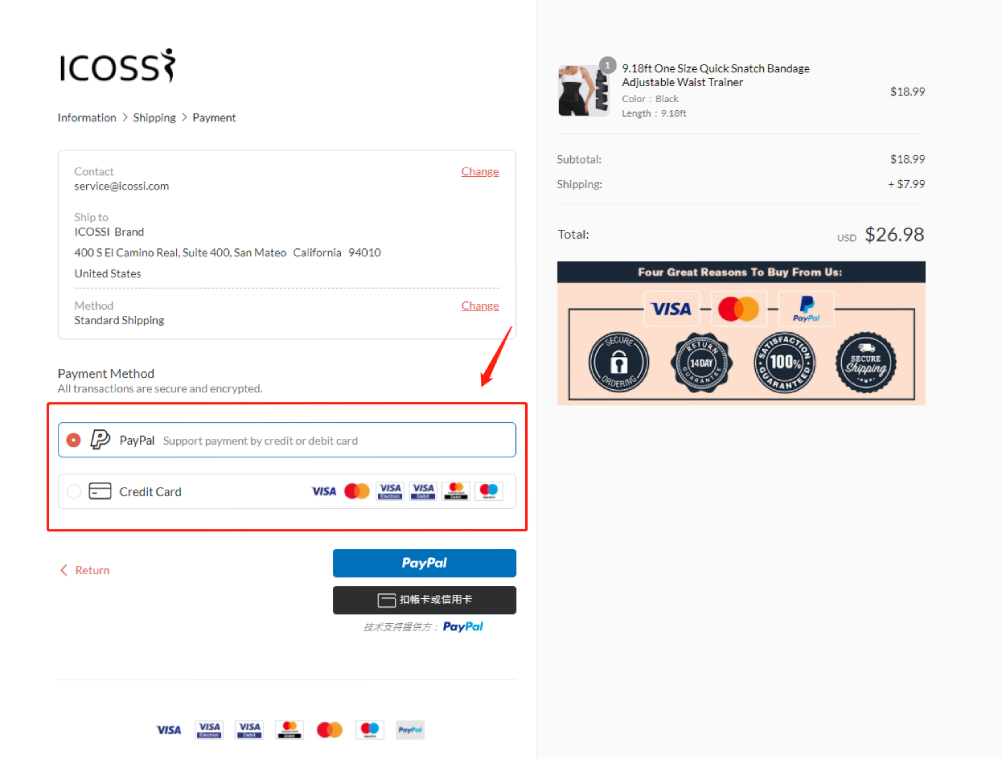Click the waist trainer product thumbnail
Image resolution: width=1002 pixels, height=779 pixels.
tap(583, 91)
